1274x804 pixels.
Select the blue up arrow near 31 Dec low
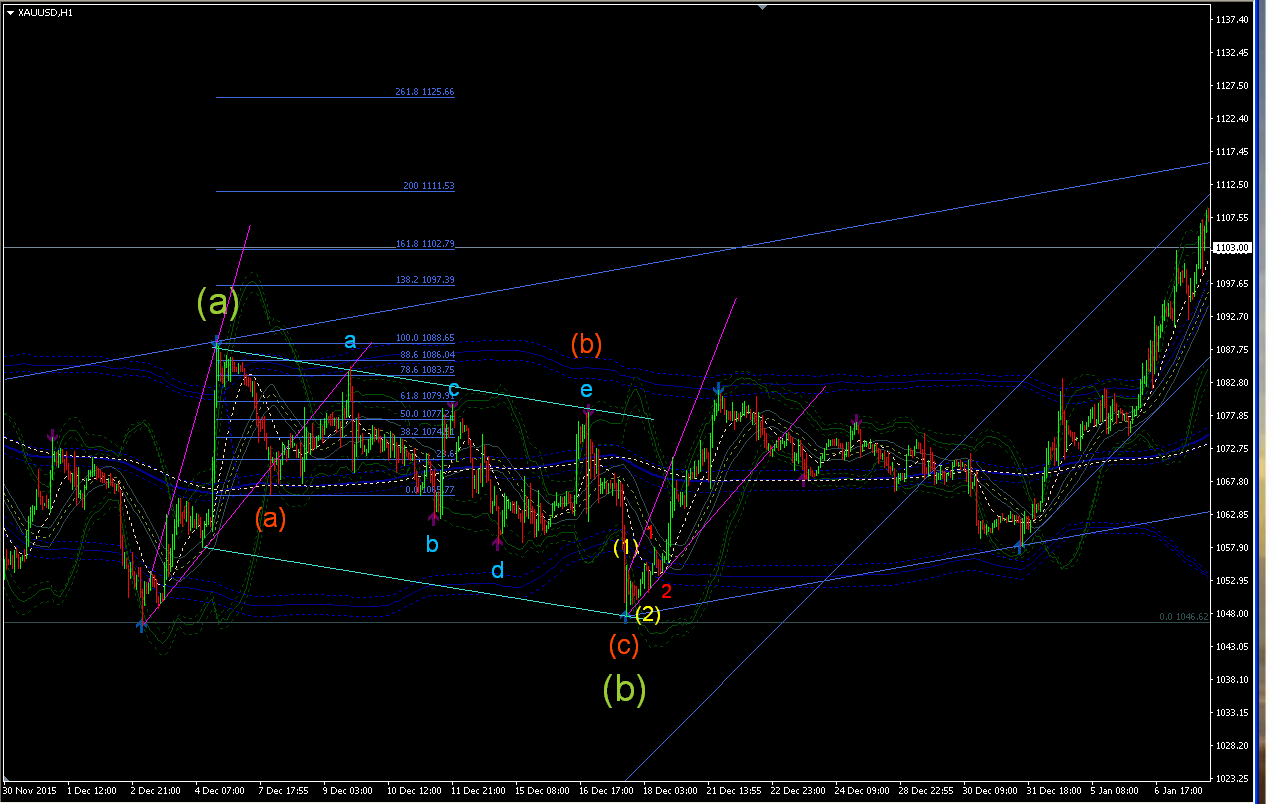(1020, 546)
